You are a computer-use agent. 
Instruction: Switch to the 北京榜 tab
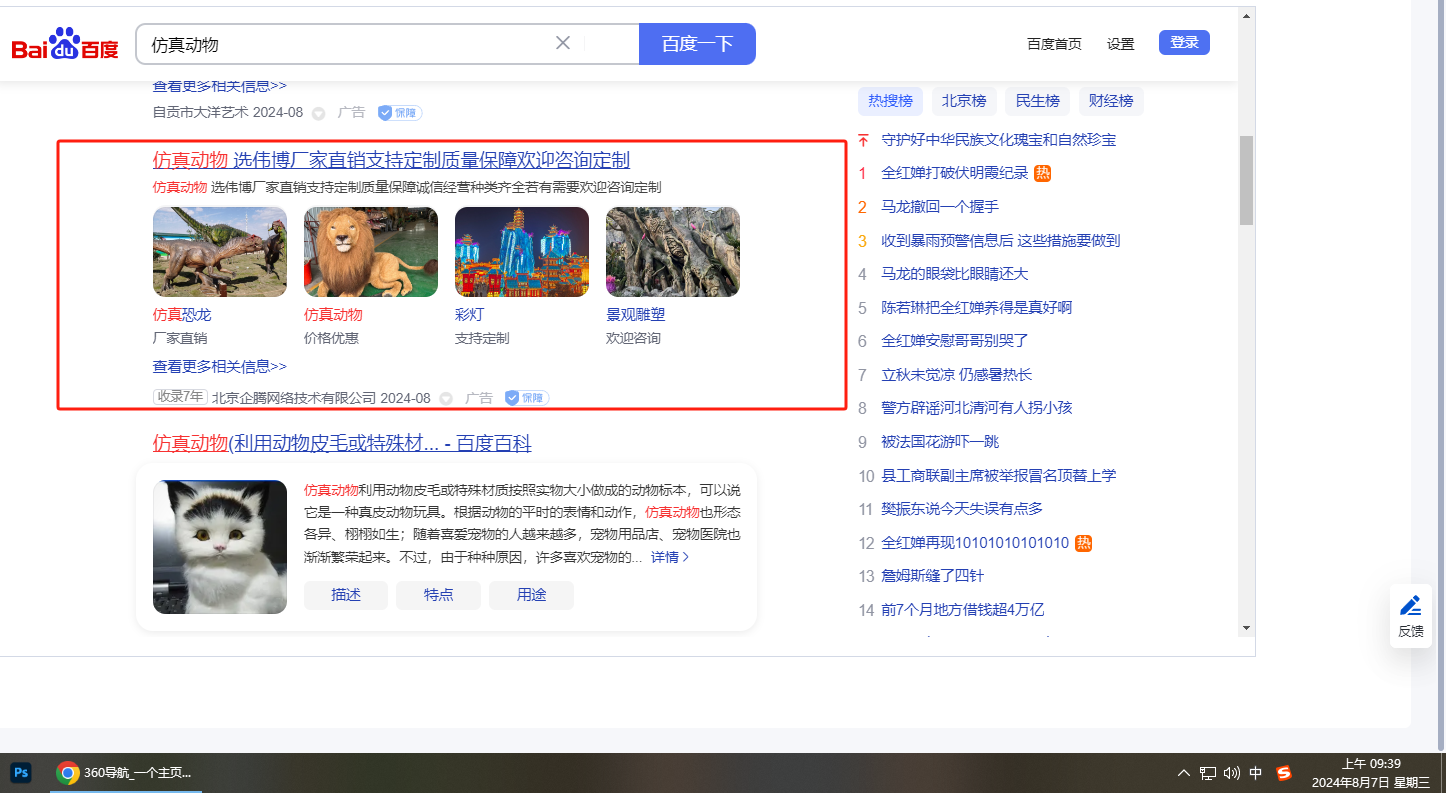pos(964,101)
